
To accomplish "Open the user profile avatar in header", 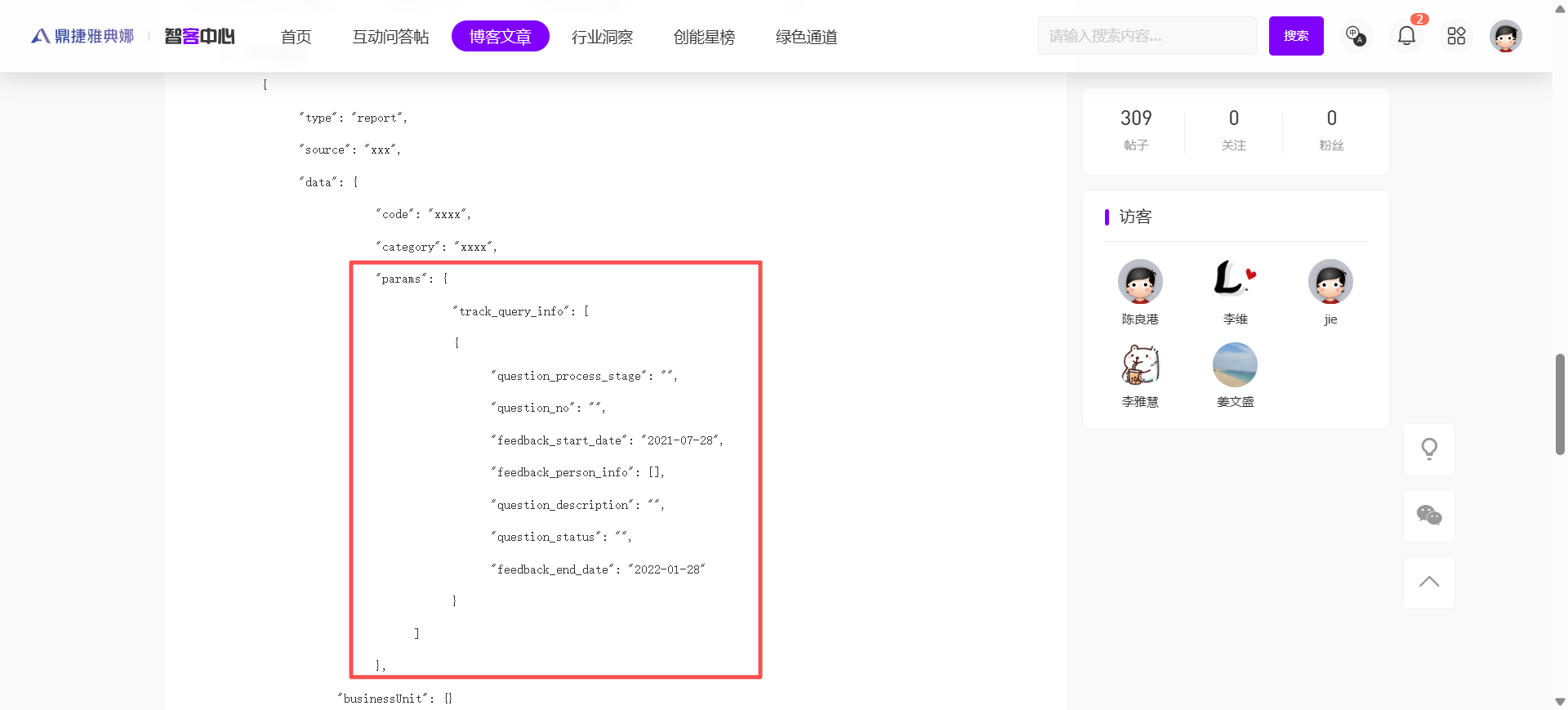I will 1505,36.
